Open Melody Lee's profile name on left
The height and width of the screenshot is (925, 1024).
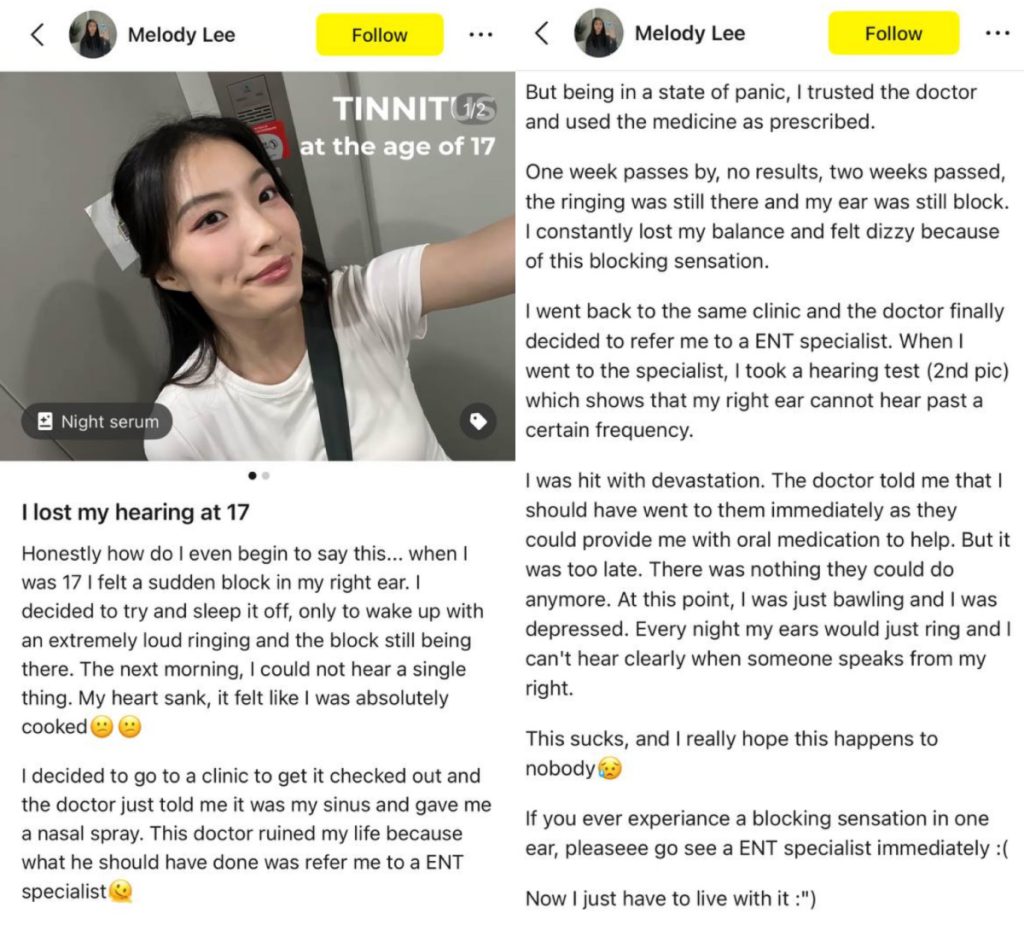coord(182,35)
